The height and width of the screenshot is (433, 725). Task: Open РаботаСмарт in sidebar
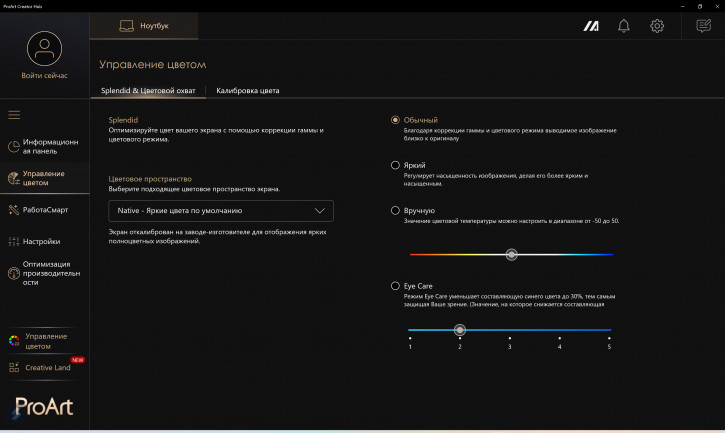pyautogui.click(x=44, y=210)
